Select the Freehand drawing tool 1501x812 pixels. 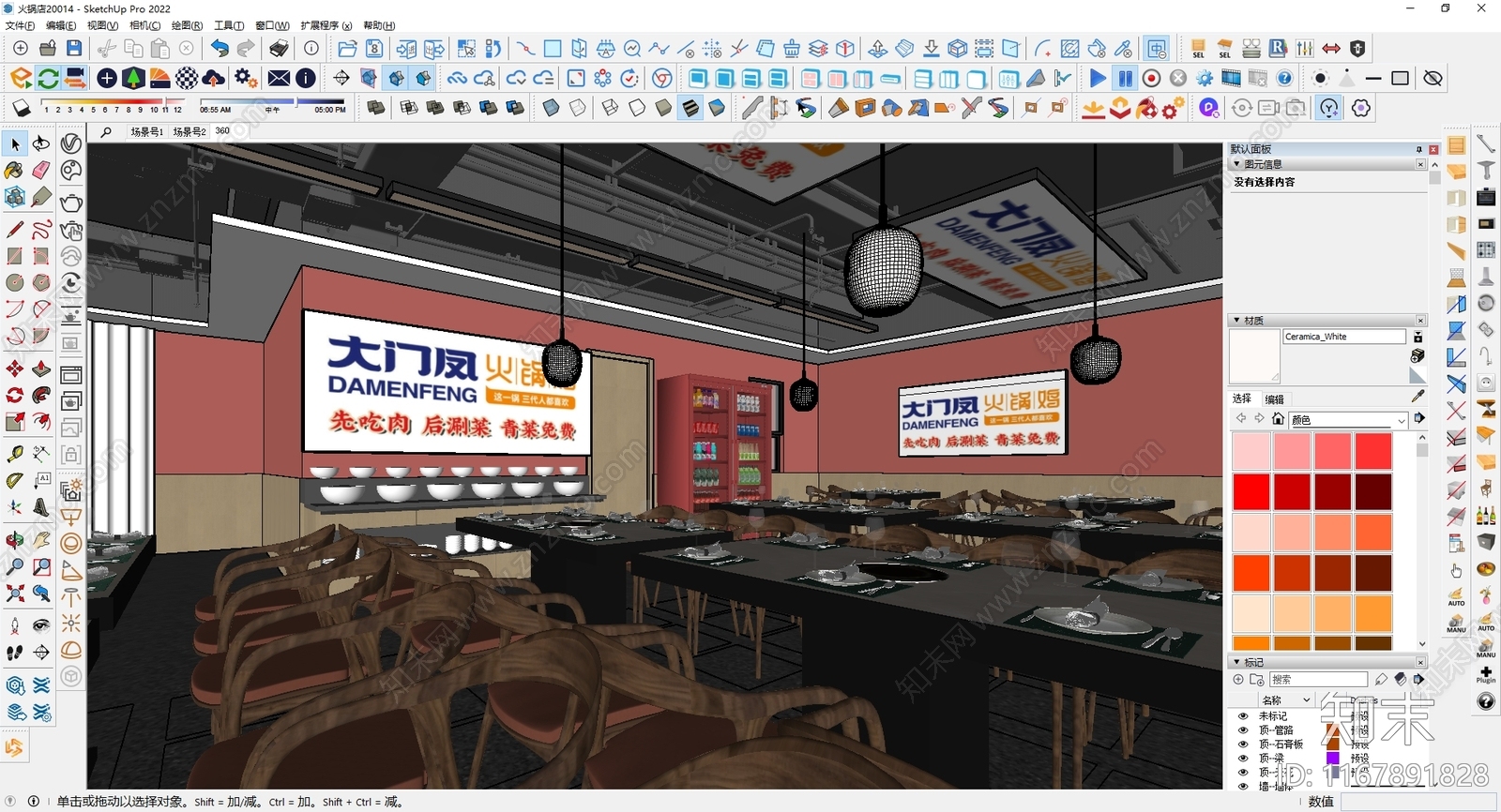(x=41, y=230)
